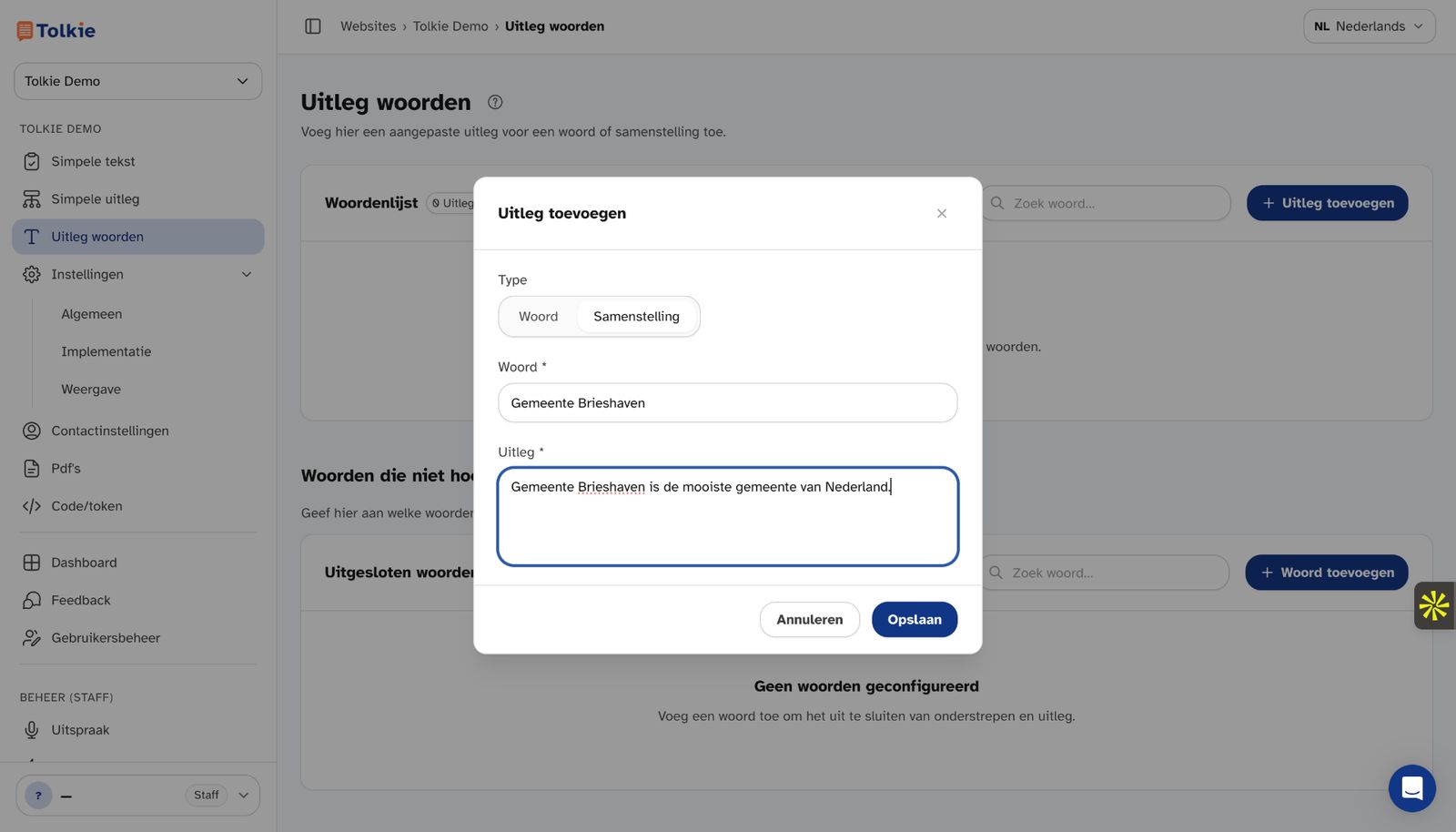Viewport: 1456px width, 832px height.
Task: Click the Tolkie Demo breadcrumb link
Action: 450,26
